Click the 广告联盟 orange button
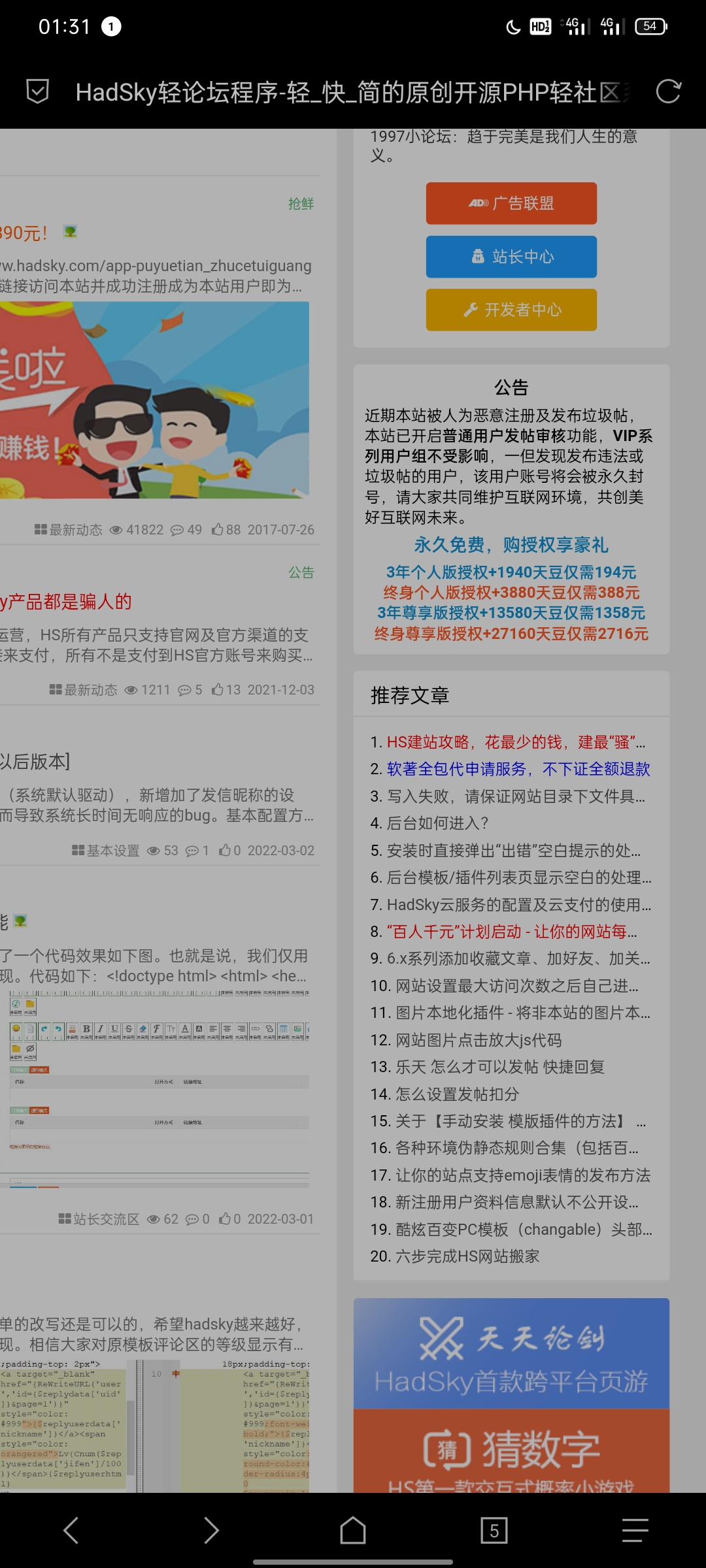The height and width of the screenshot is (1568, 706). 511,203
